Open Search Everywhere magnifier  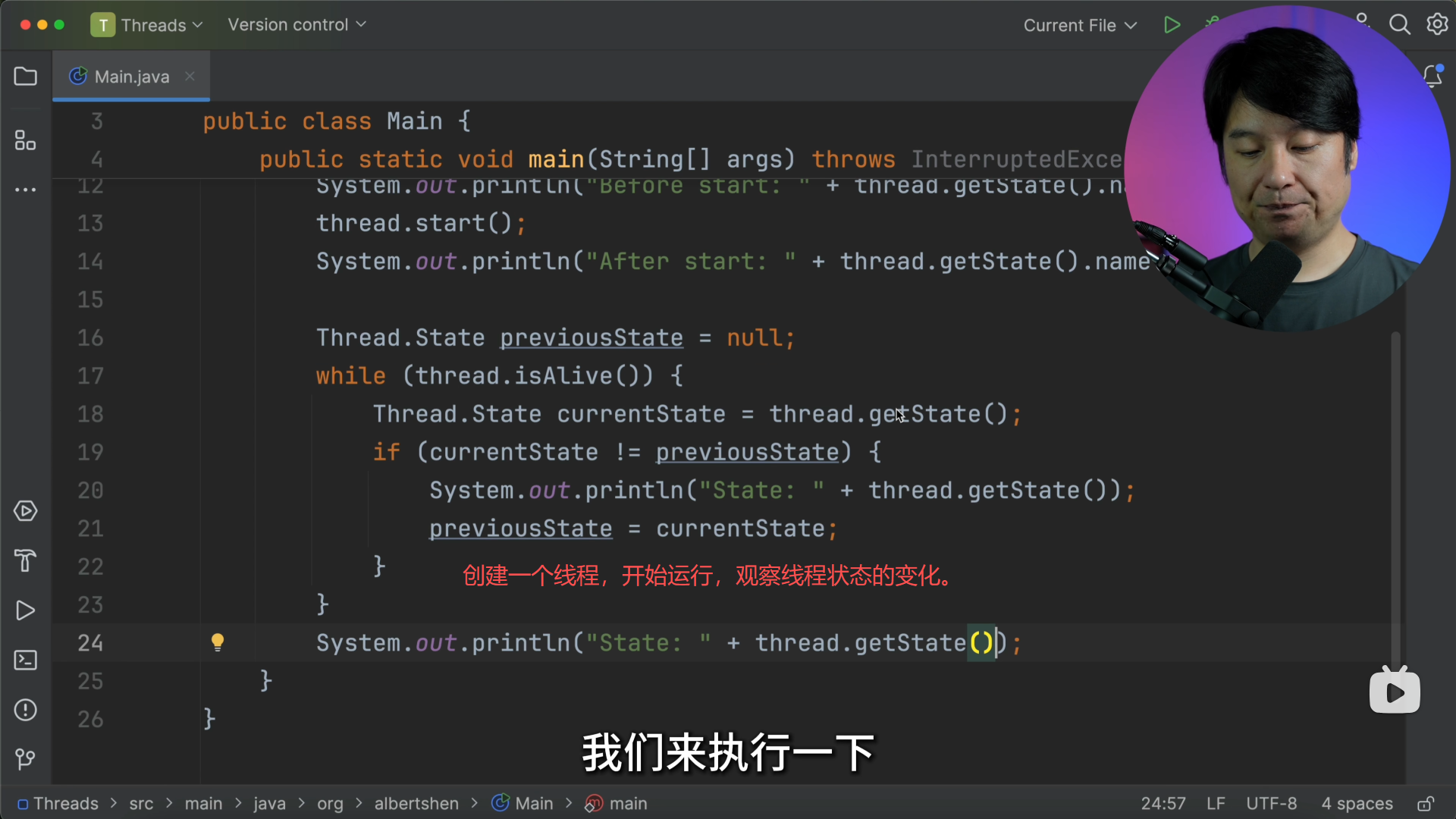pos(1399,25)
